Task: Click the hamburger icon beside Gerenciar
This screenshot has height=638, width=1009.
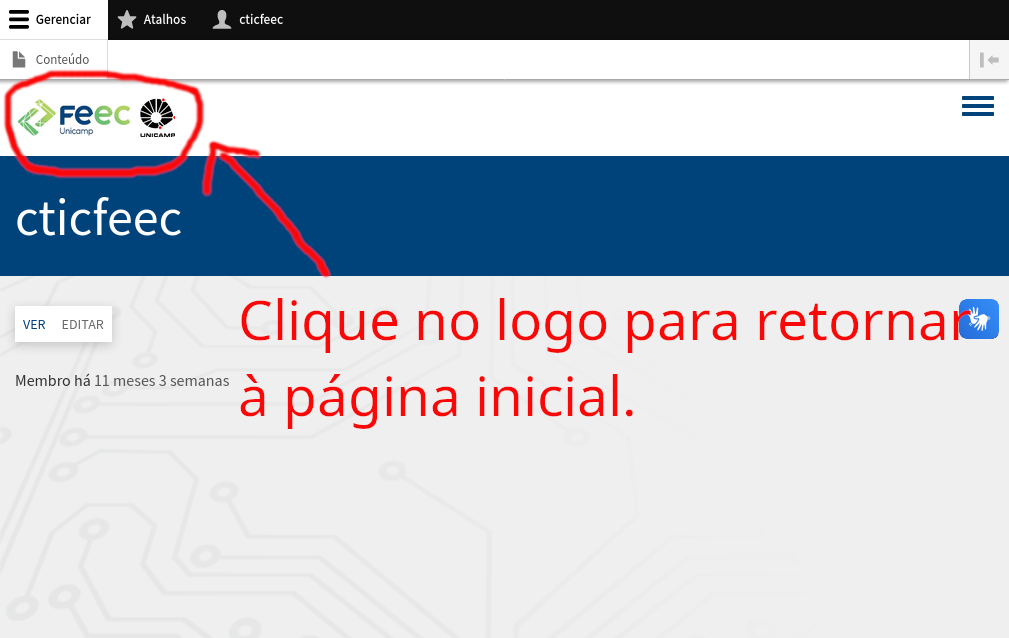Action: [19, 19]
